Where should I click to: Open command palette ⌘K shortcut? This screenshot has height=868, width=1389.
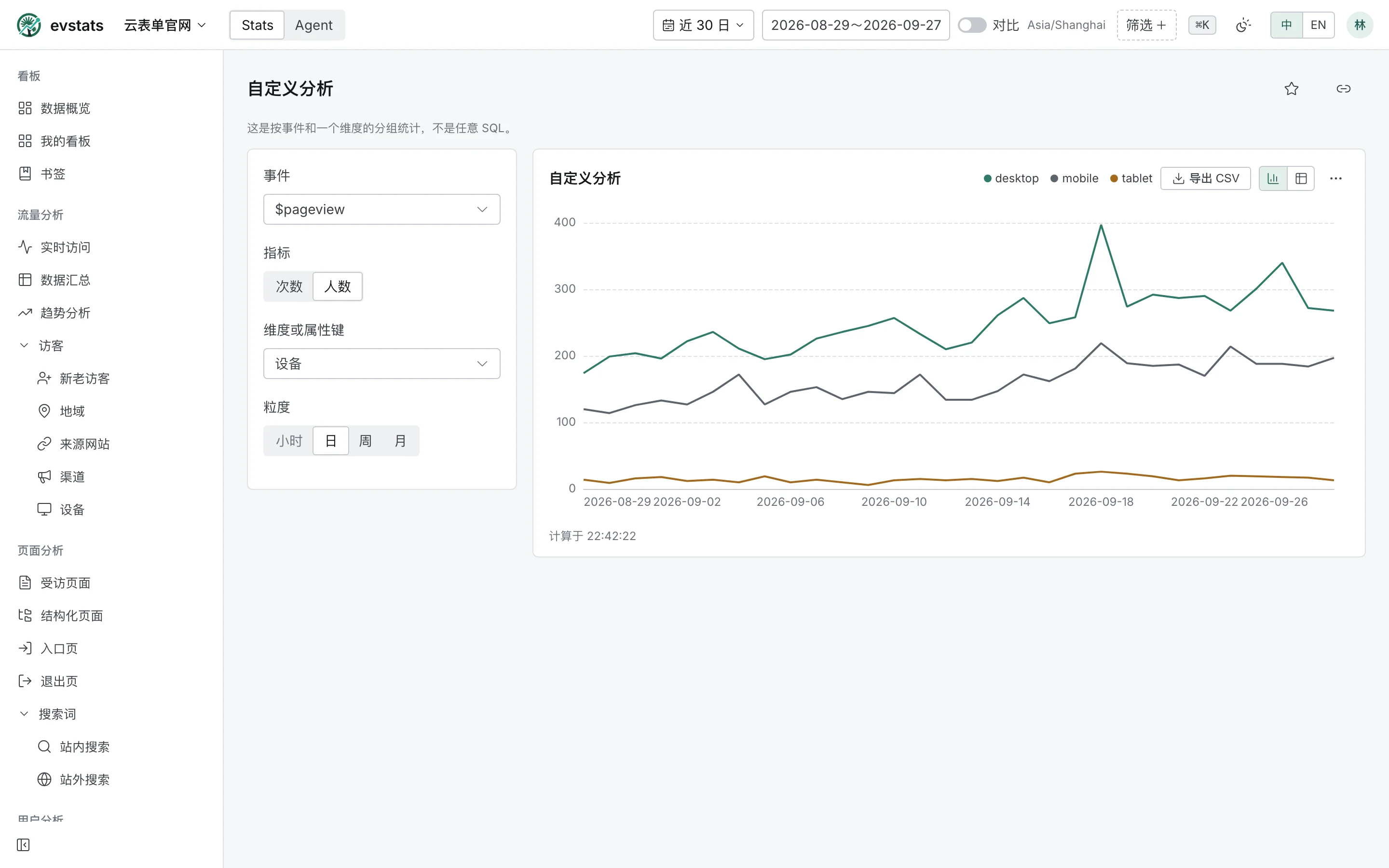[1202, 25]
